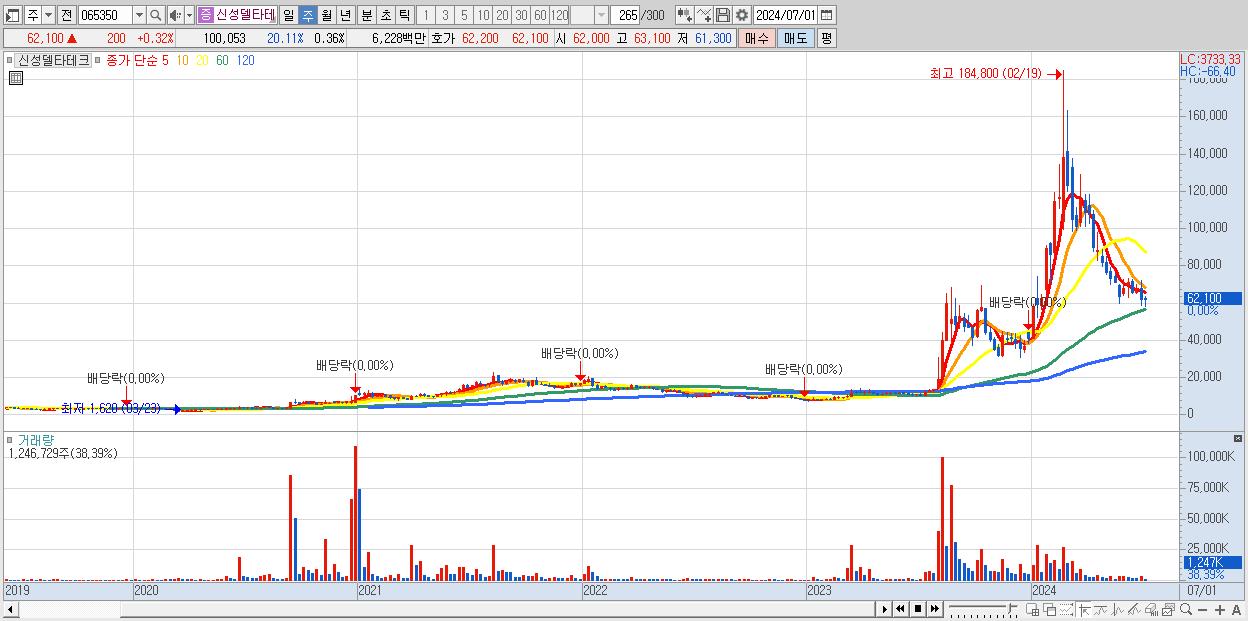
Task: Select the 1 interval preset
Action: click(426, 15)
